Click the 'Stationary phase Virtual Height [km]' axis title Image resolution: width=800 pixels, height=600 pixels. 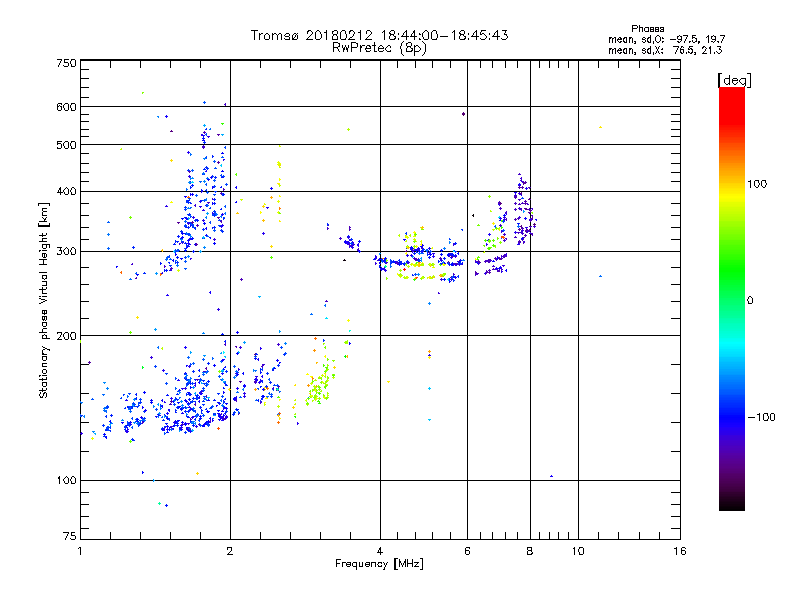point(43,300)
